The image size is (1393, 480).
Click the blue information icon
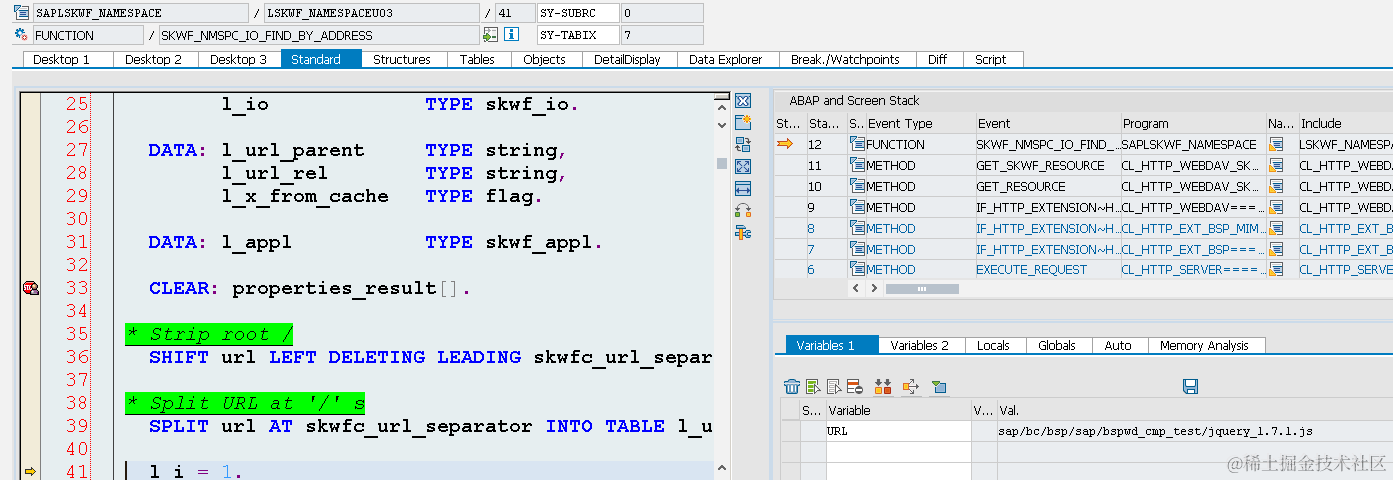pyautogui.click(x=511, y=35)
